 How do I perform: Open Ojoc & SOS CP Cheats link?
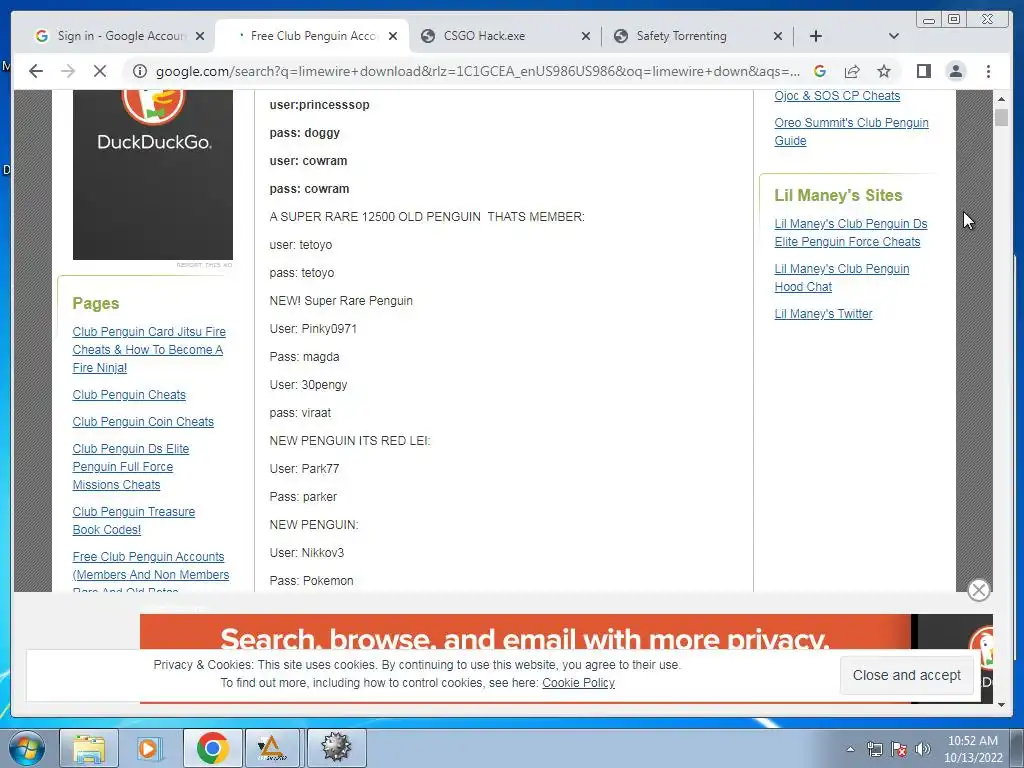(x=837, y=95)
